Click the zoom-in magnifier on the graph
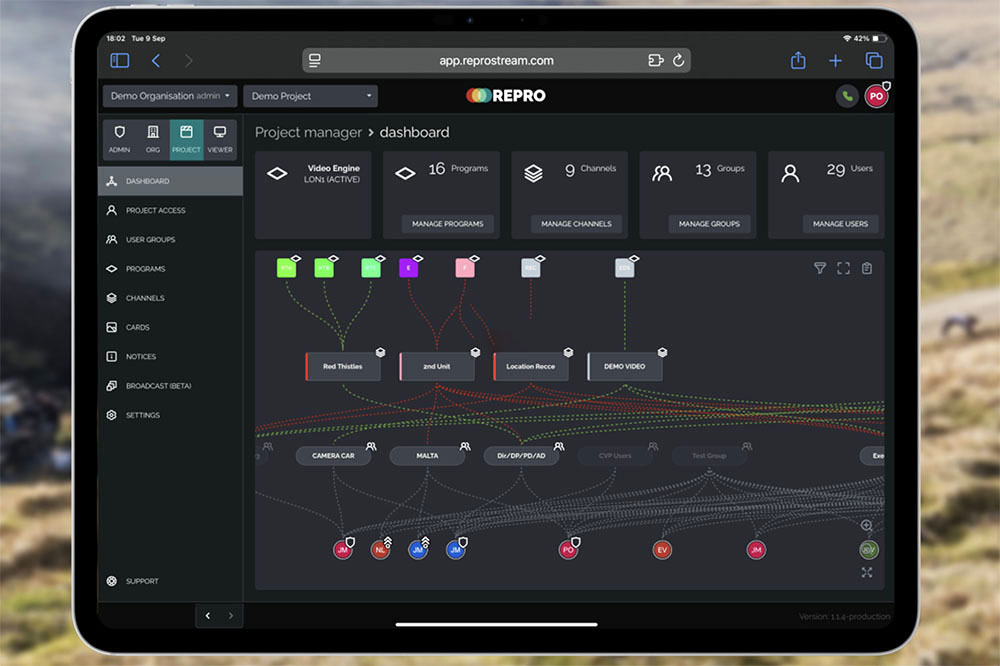 [x=866, y=526]
